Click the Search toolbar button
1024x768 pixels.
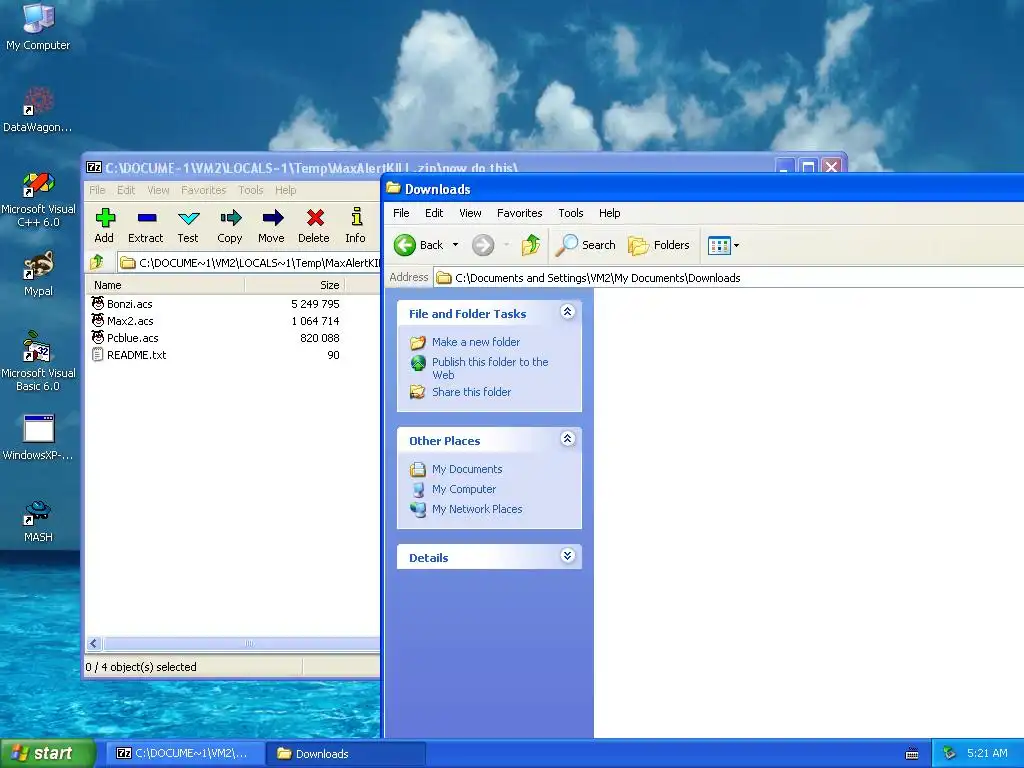coord(585,245)
